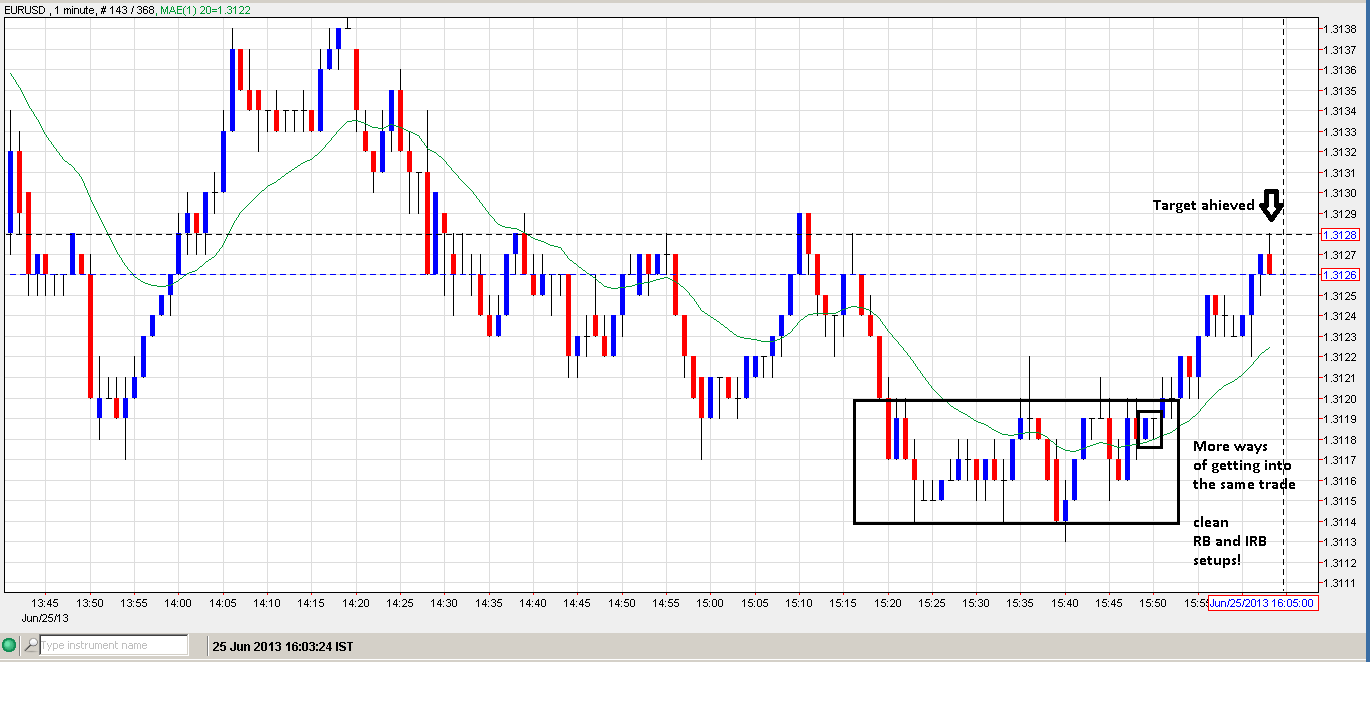1370x728 pixels.
Task: Click the 1.3133 price axis label
Action: point(1340,132)
